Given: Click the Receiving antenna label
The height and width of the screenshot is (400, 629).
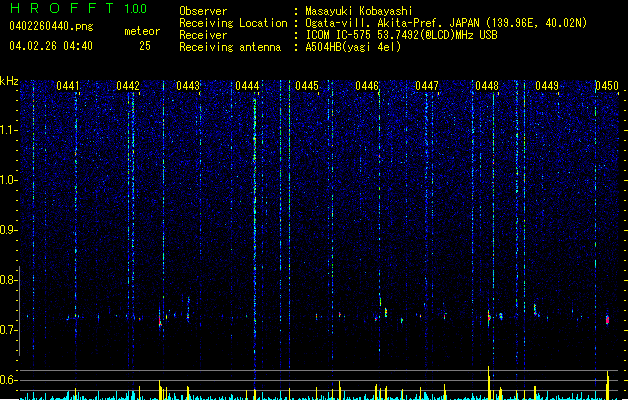Looking at the screenshot, I should (230, 47).
